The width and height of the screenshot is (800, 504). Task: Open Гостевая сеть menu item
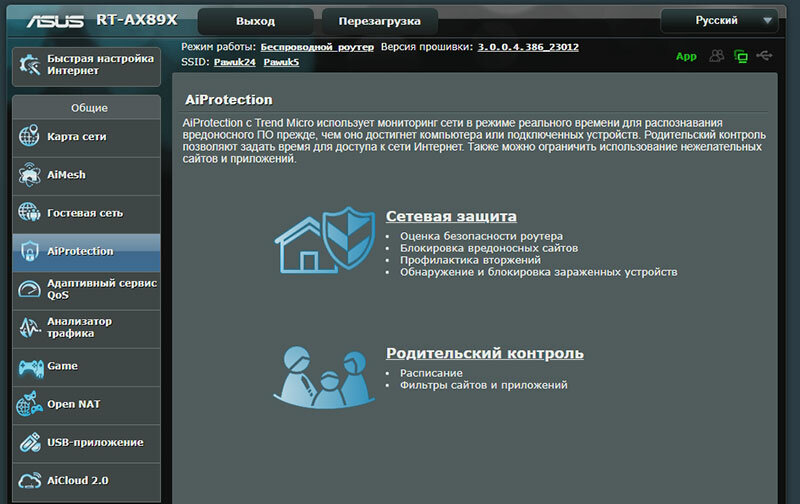click(x=86, y=214)
